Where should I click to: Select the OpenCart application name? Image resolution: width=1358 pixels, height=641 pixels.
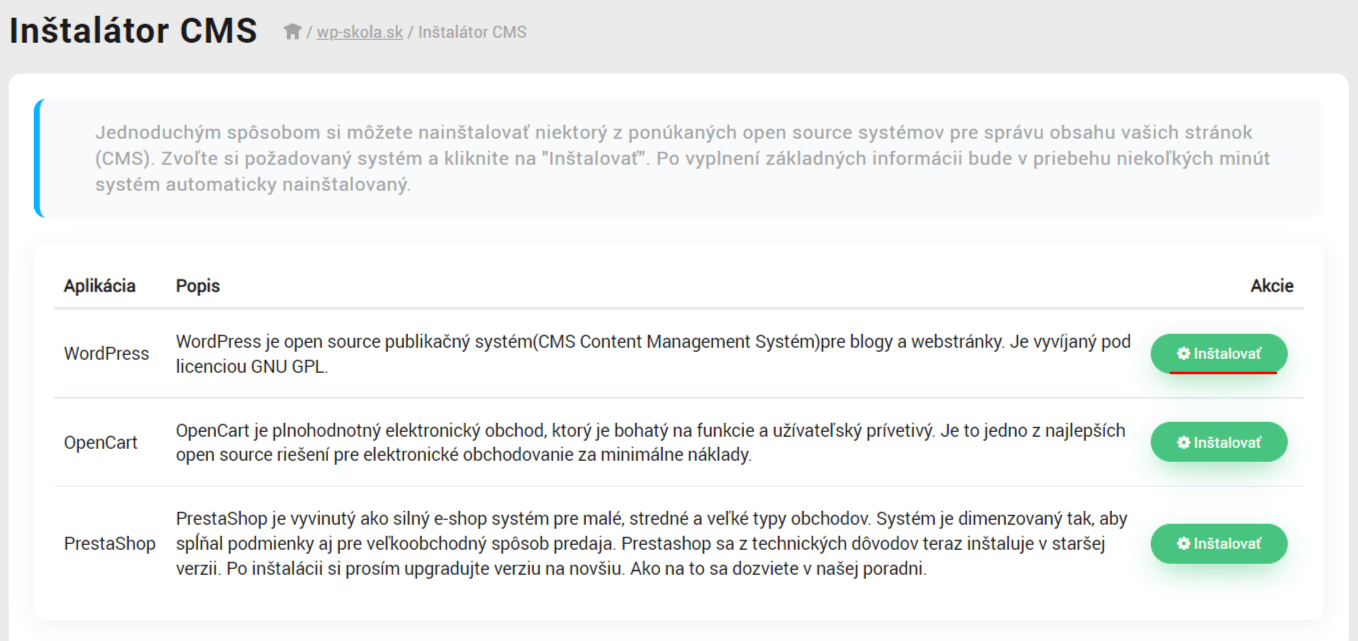click(101, 443)
